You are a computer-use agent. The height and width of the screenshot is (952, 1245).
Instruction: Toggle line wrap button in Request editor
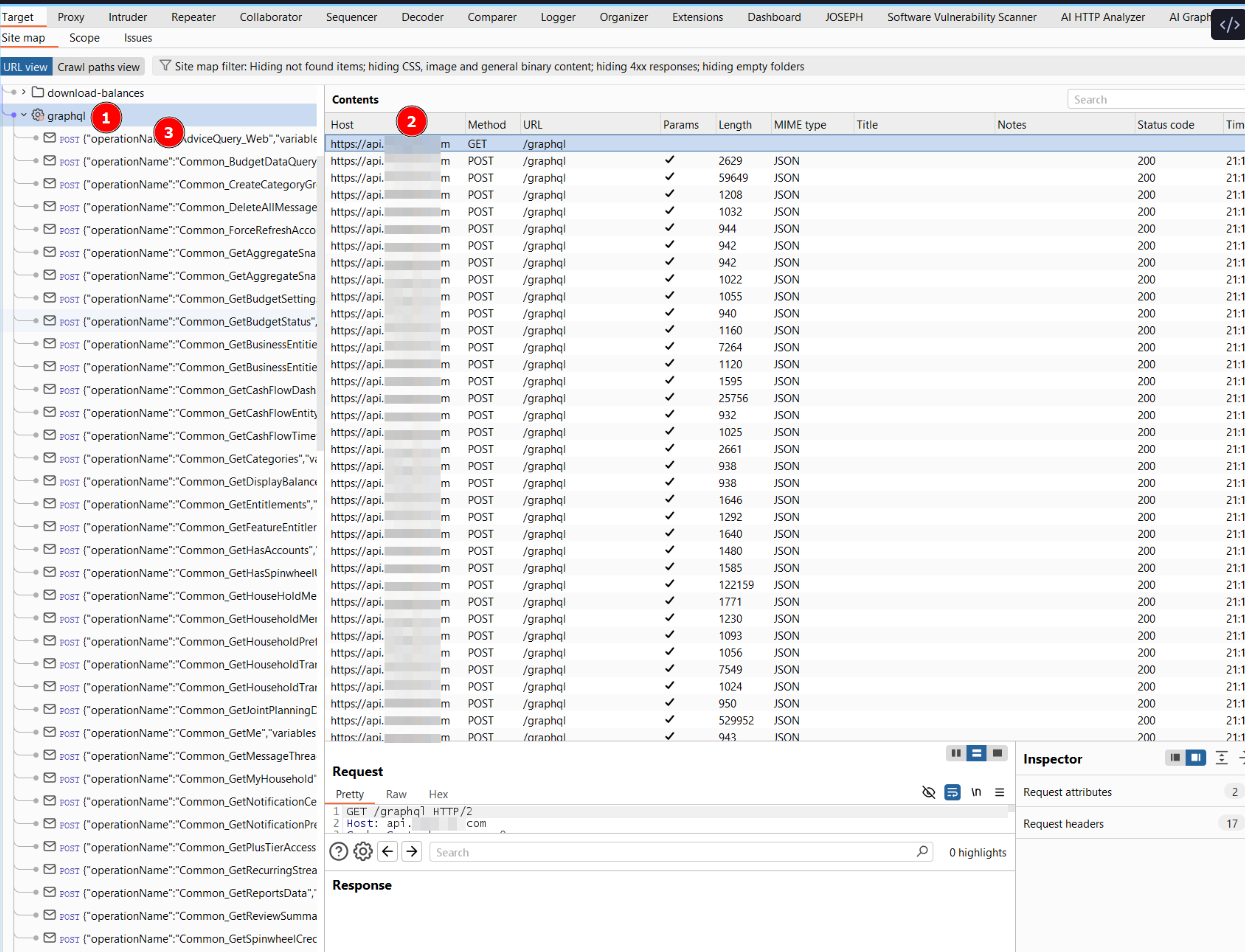[x=953, y=792]
